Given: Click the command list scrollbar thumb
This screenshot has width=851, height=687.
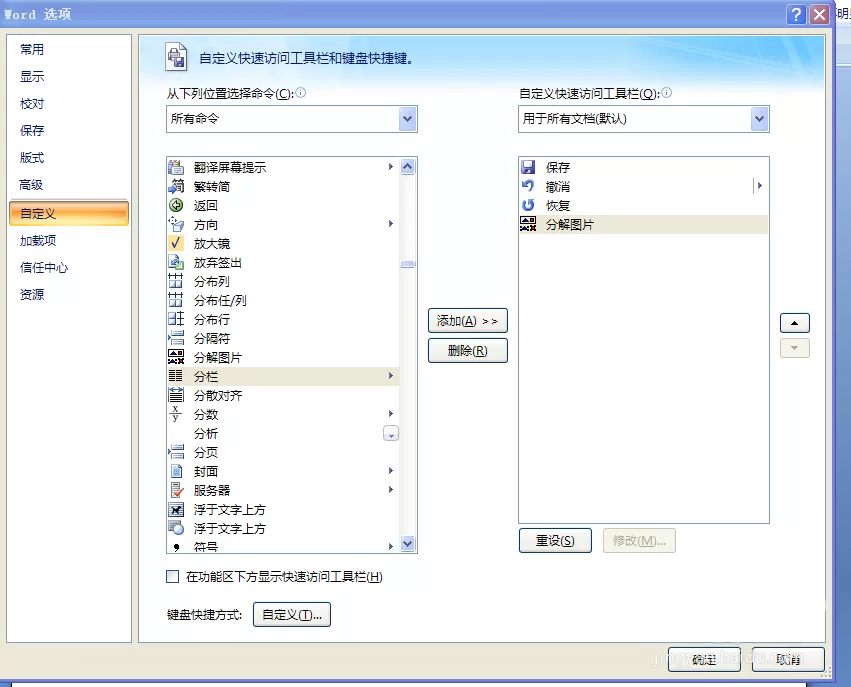Looking at the screenshot, I should click(408, 264).
